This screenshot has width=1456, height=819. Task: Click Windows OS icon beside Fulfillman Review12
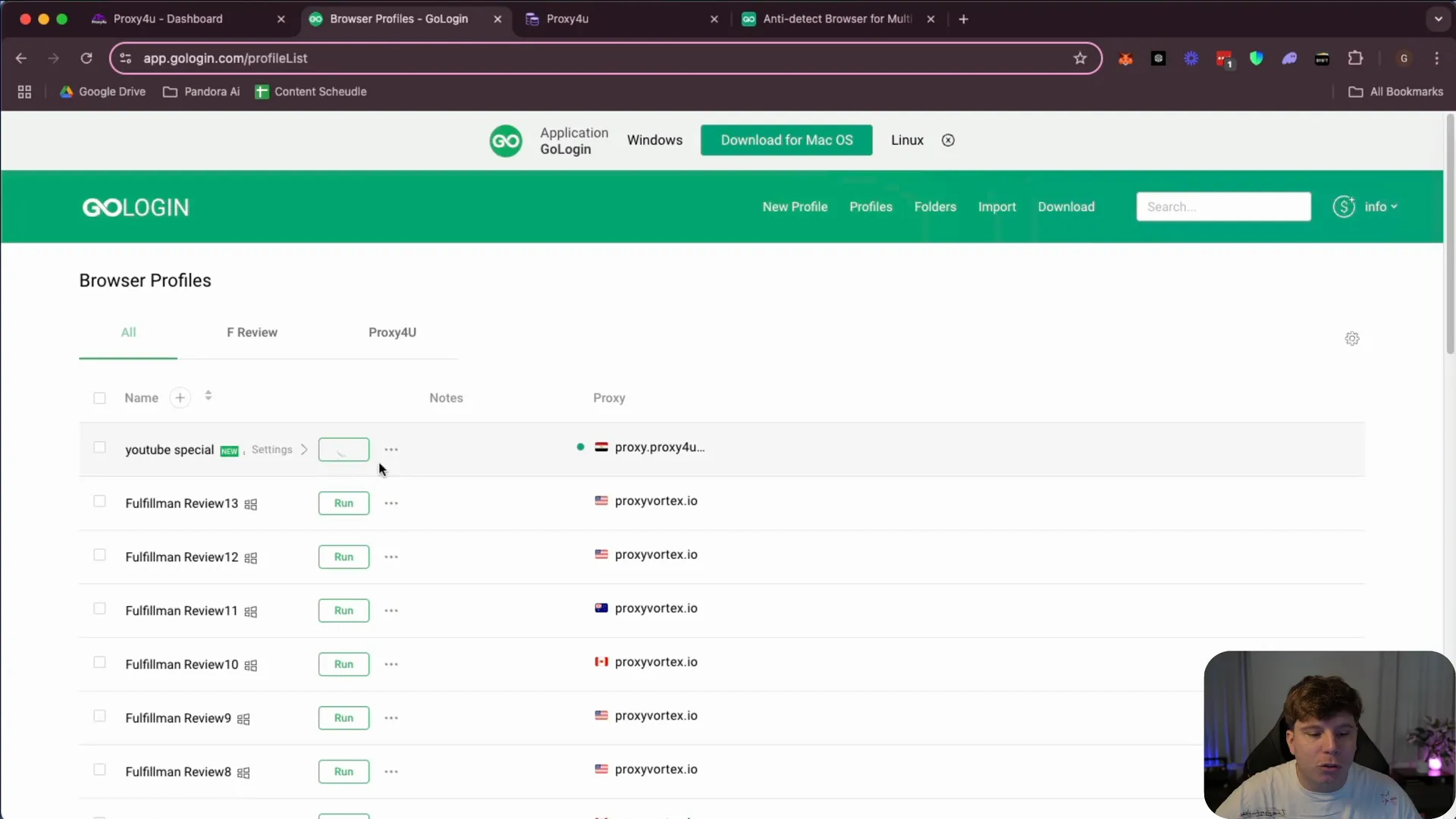251,558
